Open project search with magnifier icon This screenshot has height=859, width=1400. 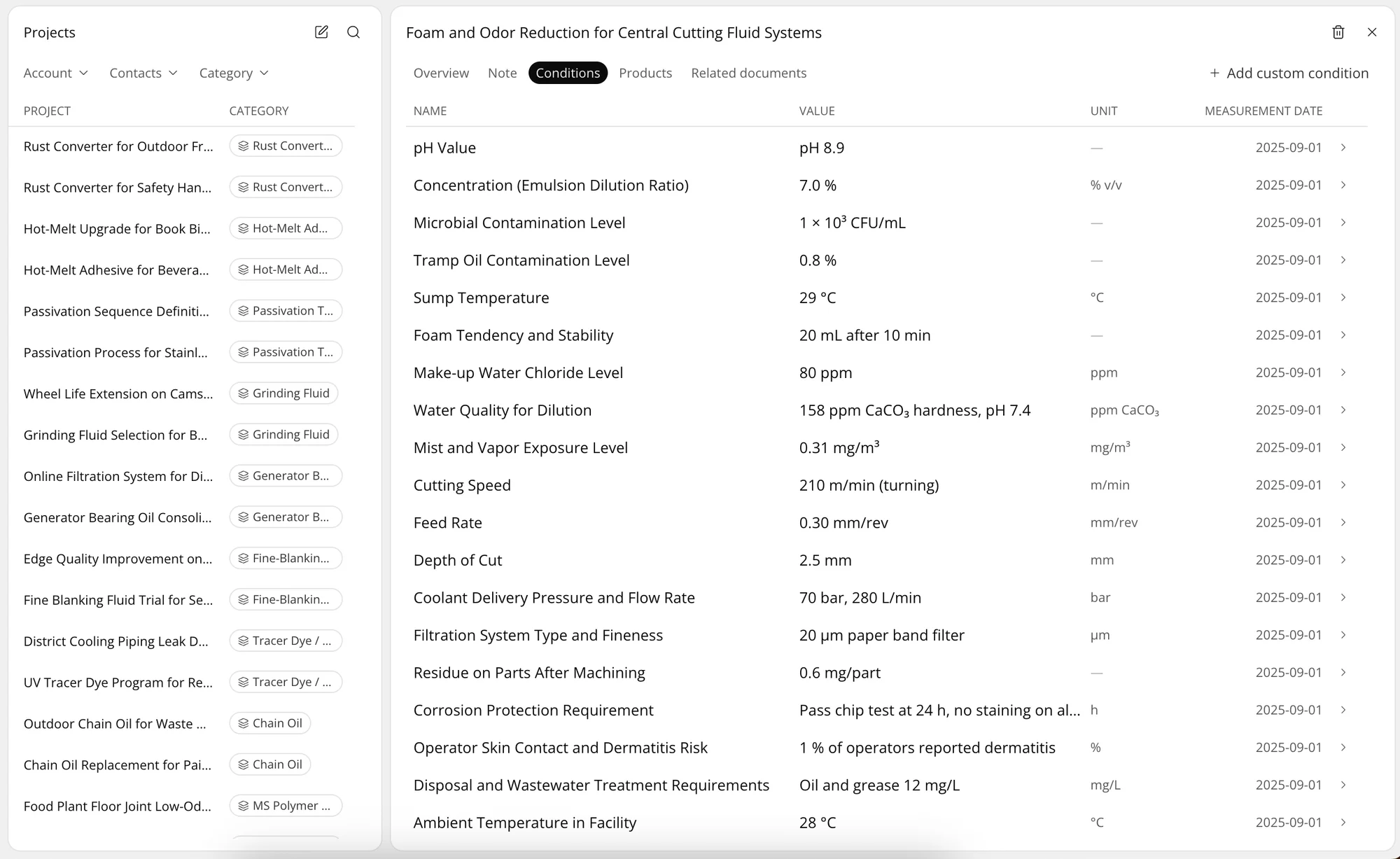click(353, 32)
